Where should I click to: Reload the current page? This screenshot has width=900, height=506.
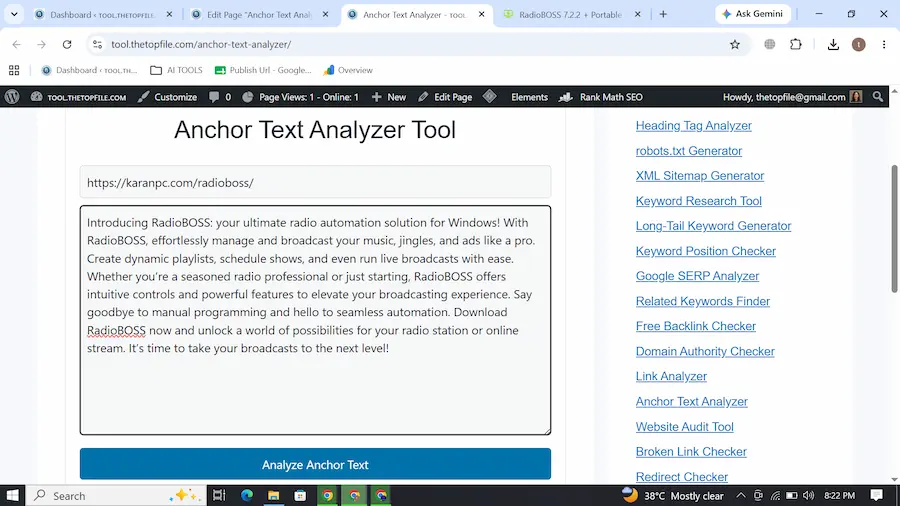tap(67, 44)
